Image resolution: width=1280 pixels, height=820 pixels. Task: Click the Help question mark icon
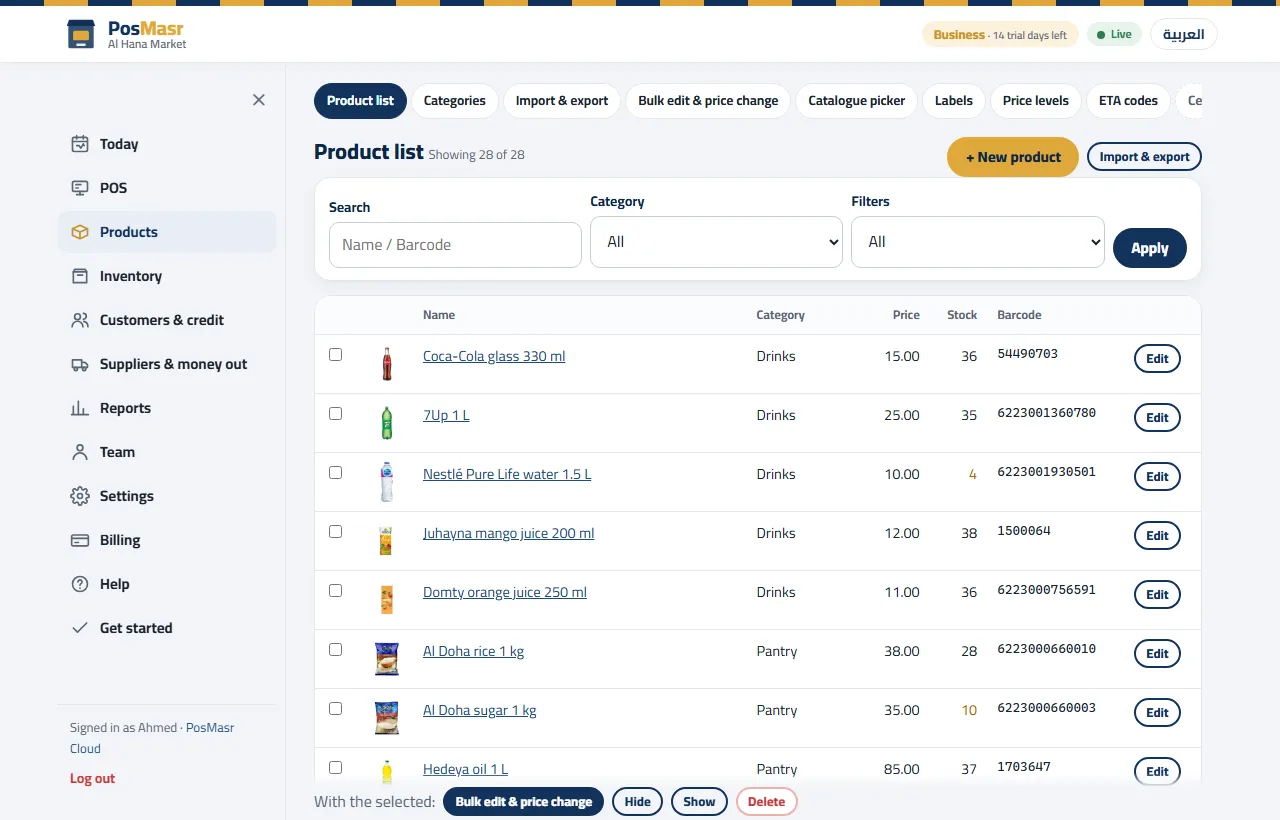click(x=80, y=584)
